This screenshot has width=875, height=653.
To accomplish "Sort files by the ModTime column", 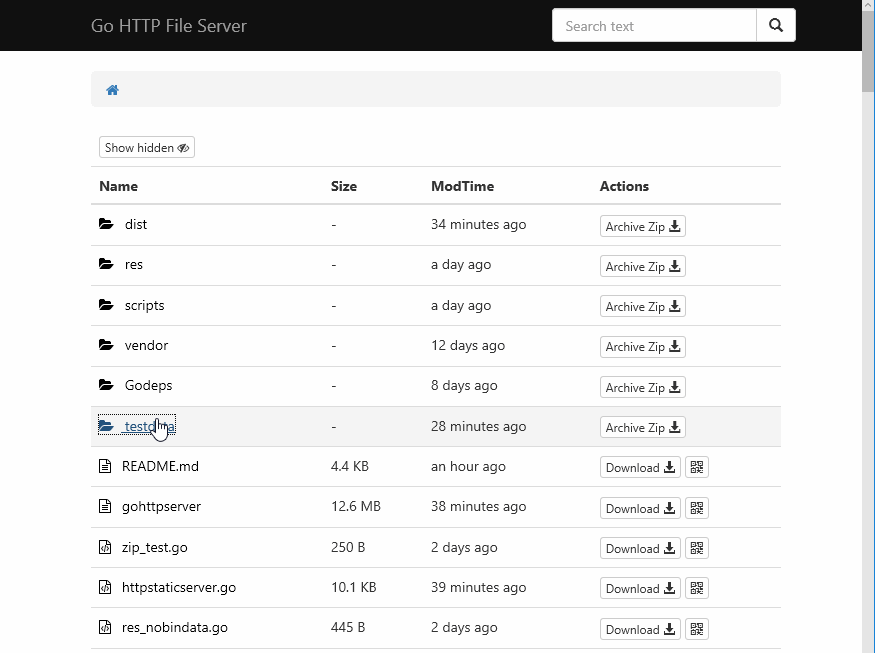I will [x=462, y=186].
